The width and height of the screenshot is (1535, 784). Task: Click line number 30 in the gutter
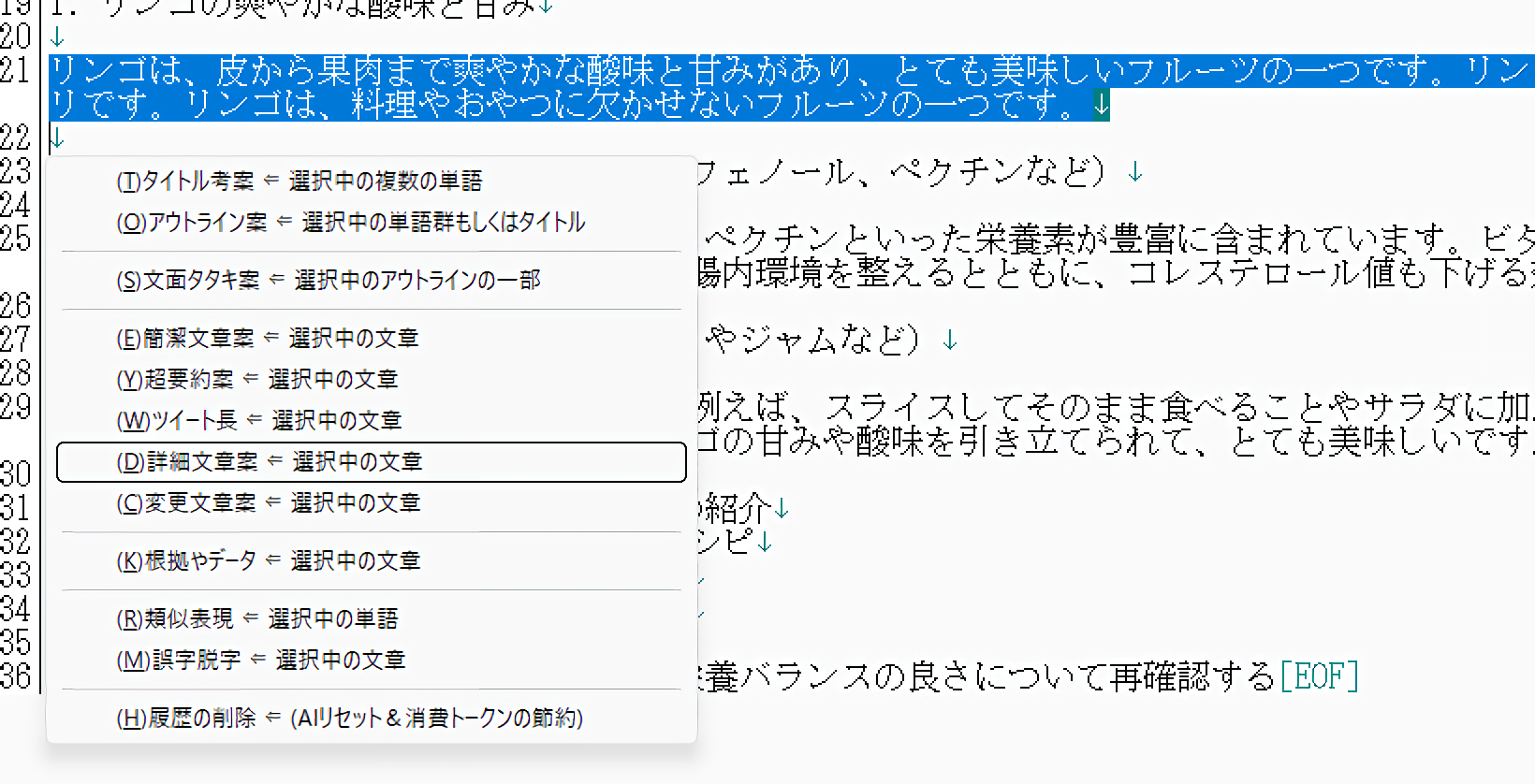(16, 474)
